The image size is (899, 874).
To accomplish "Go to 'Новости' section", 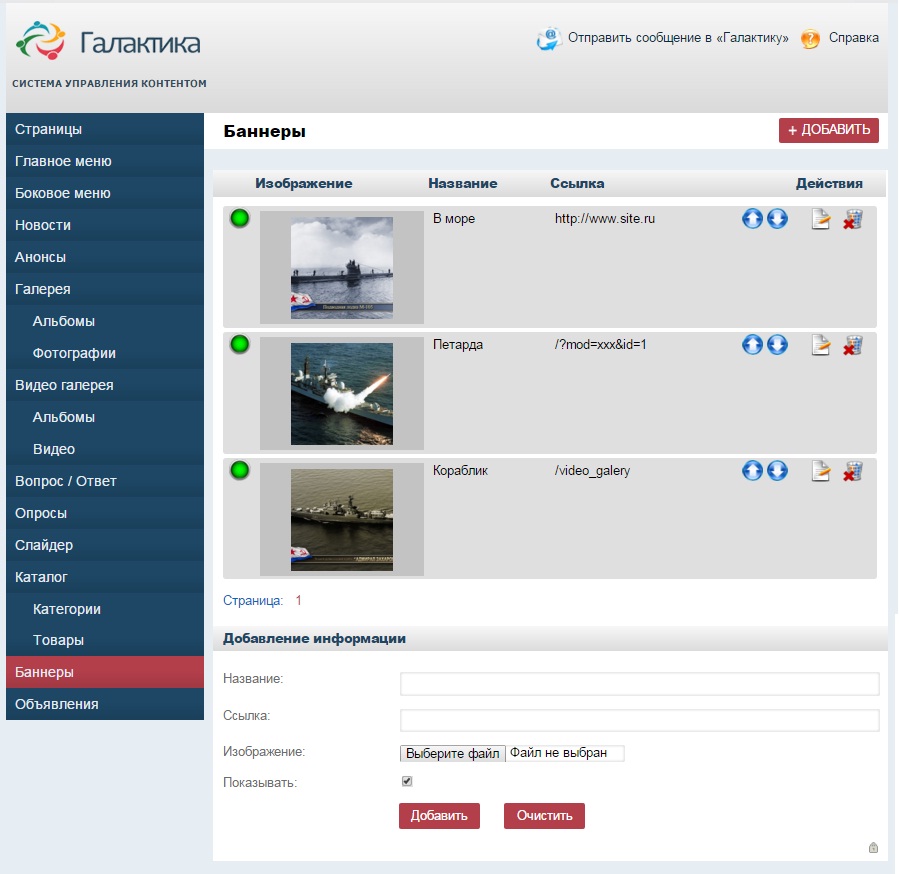I will click(x=105, y=225).
